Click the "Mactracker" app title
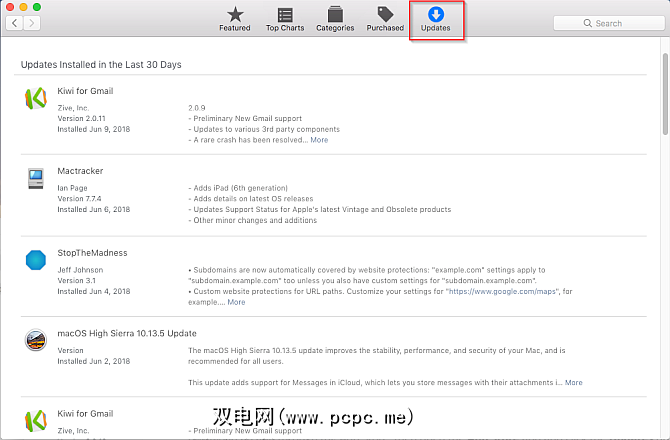The height and width of the screenshot is (440, 670). tap(80, 171)
